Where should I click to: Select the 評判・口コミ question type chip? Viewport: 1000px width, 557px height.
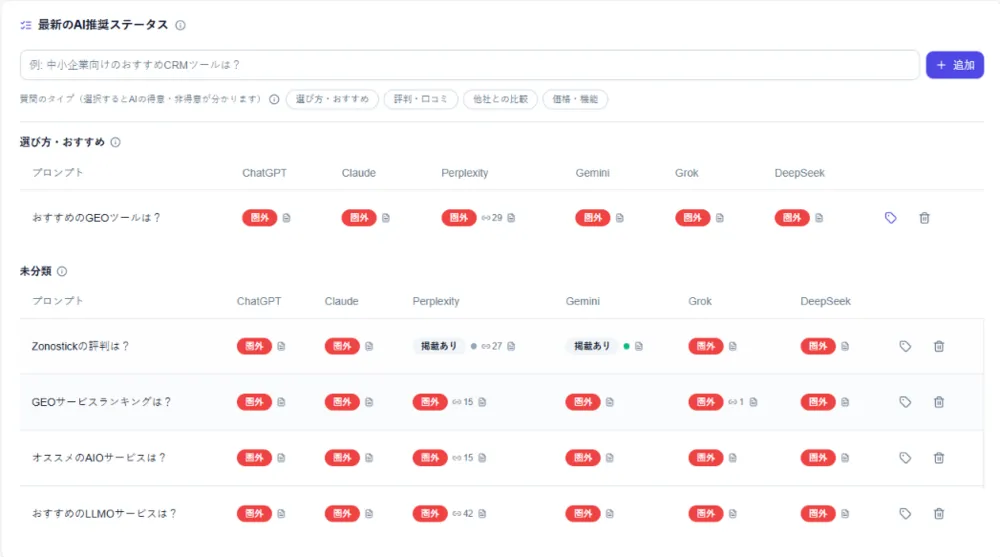click(421, 99)
